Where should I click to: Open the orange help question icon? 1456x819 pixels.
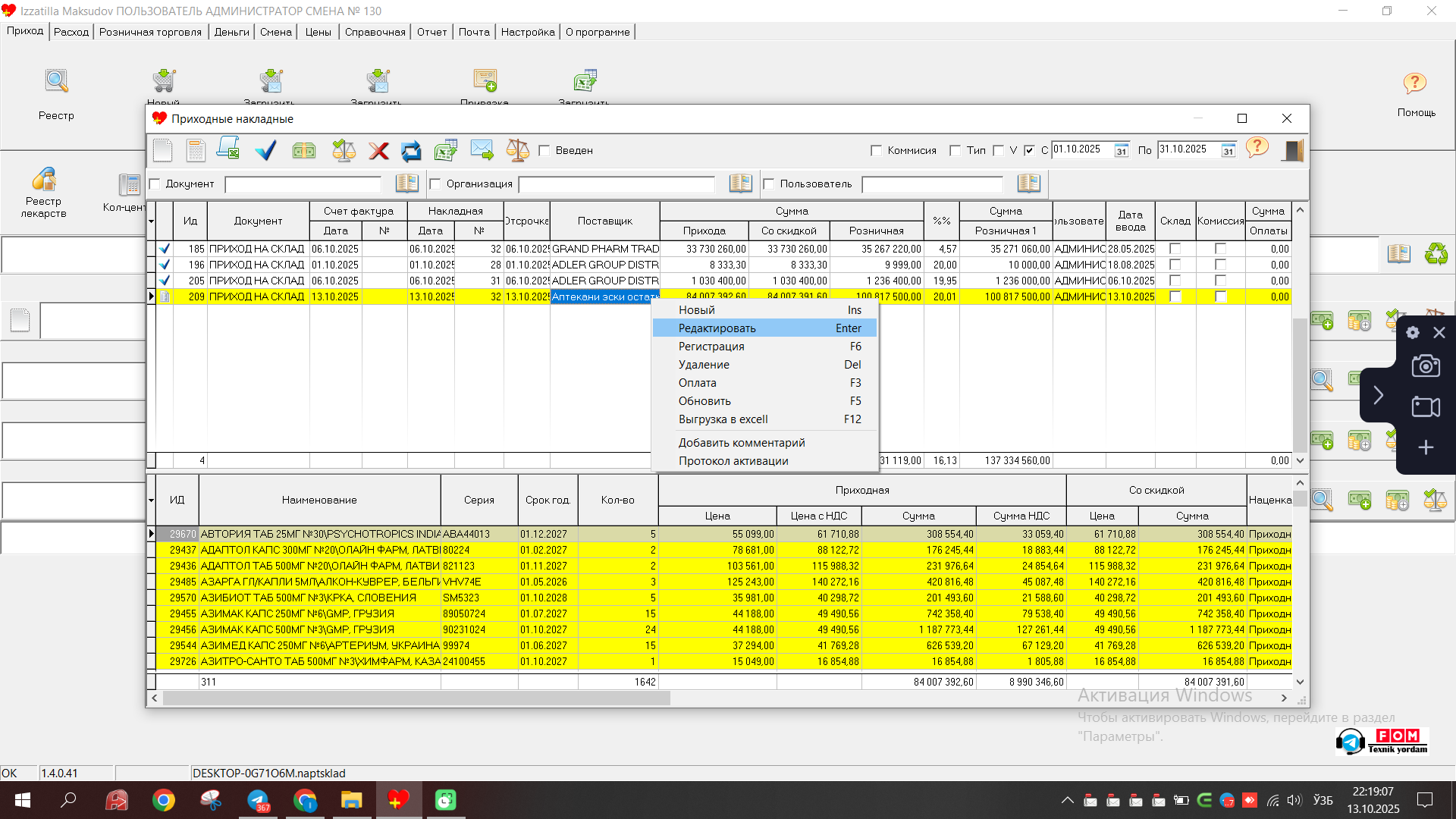tap(1257, 147)
